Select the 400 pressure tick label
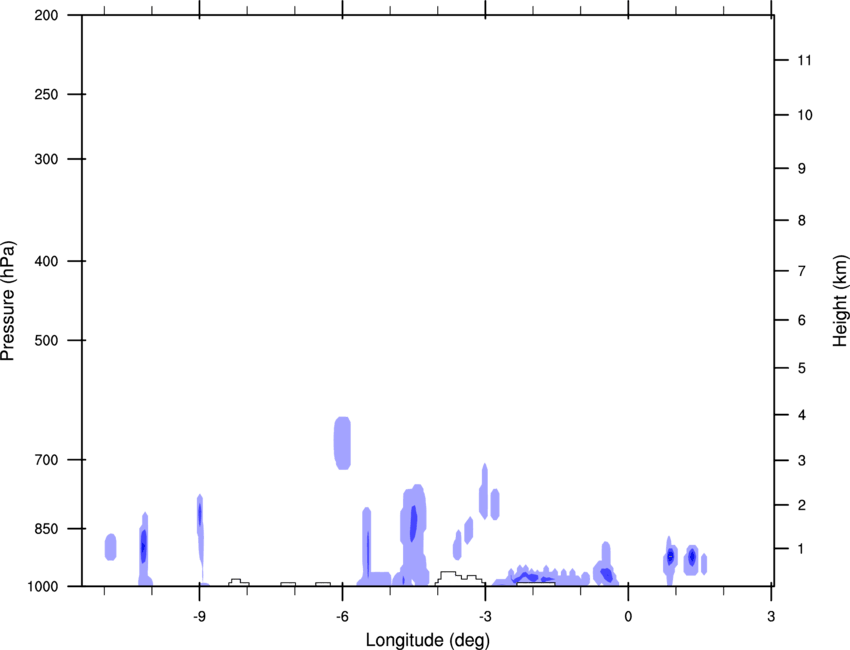This screenshot has height=650, width=850. point(46,261)
